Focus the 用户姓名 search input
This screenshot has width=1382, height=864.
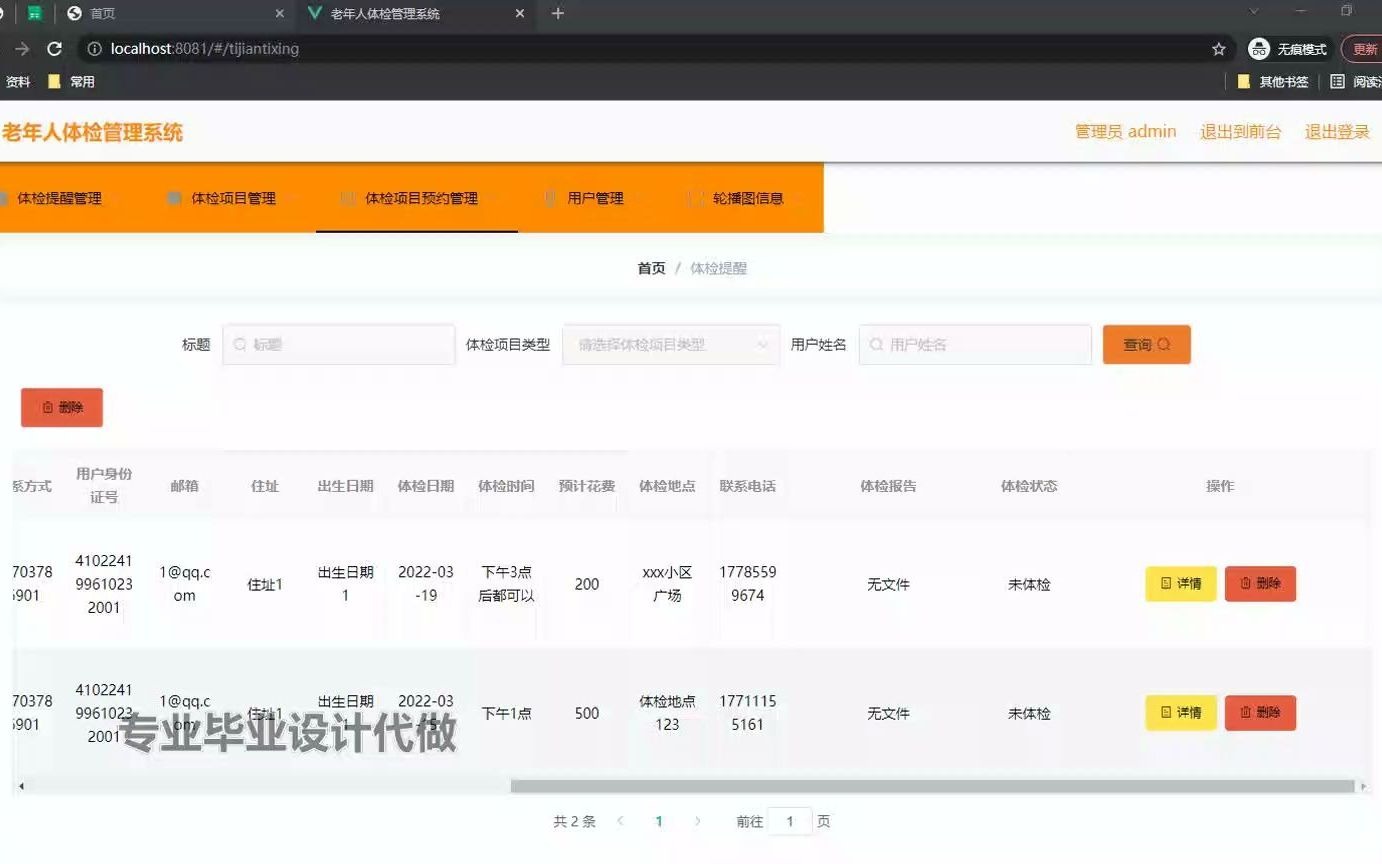click(975, 344)
